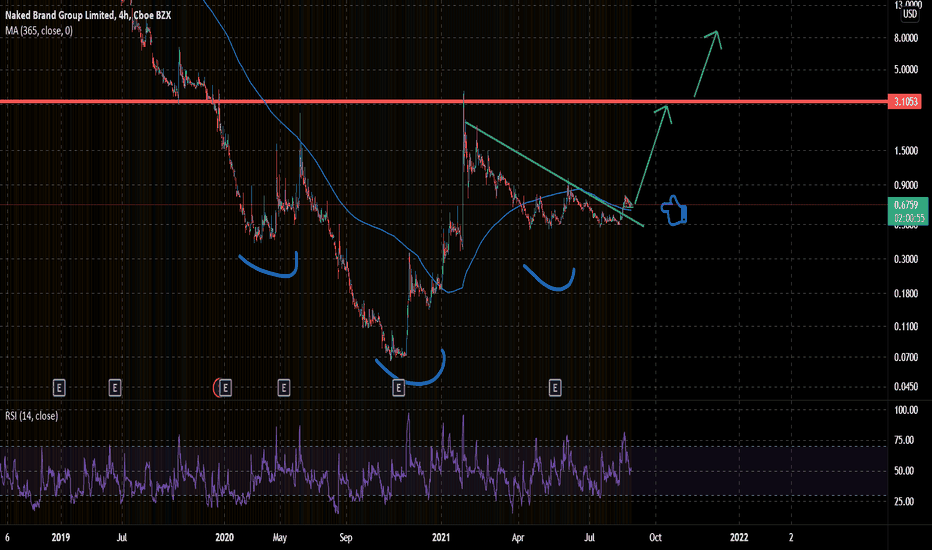The height and width of the screenshot is (550, 932).
Task: Click the May label on time axis
Action: coord(279,538)
